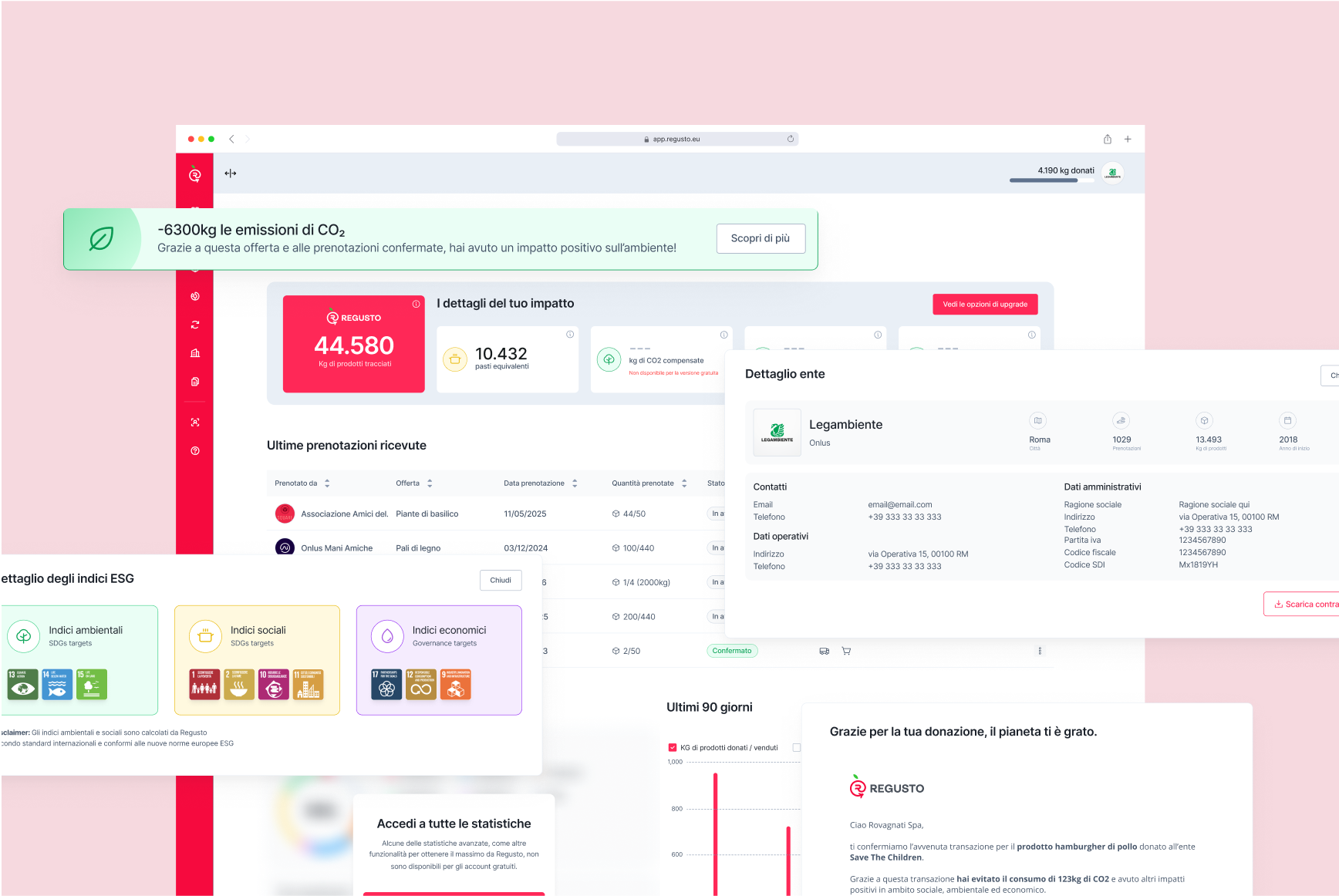Click the email@email.com contact value
Viewport: 1339px width, 896px height.
coord(900,505)
